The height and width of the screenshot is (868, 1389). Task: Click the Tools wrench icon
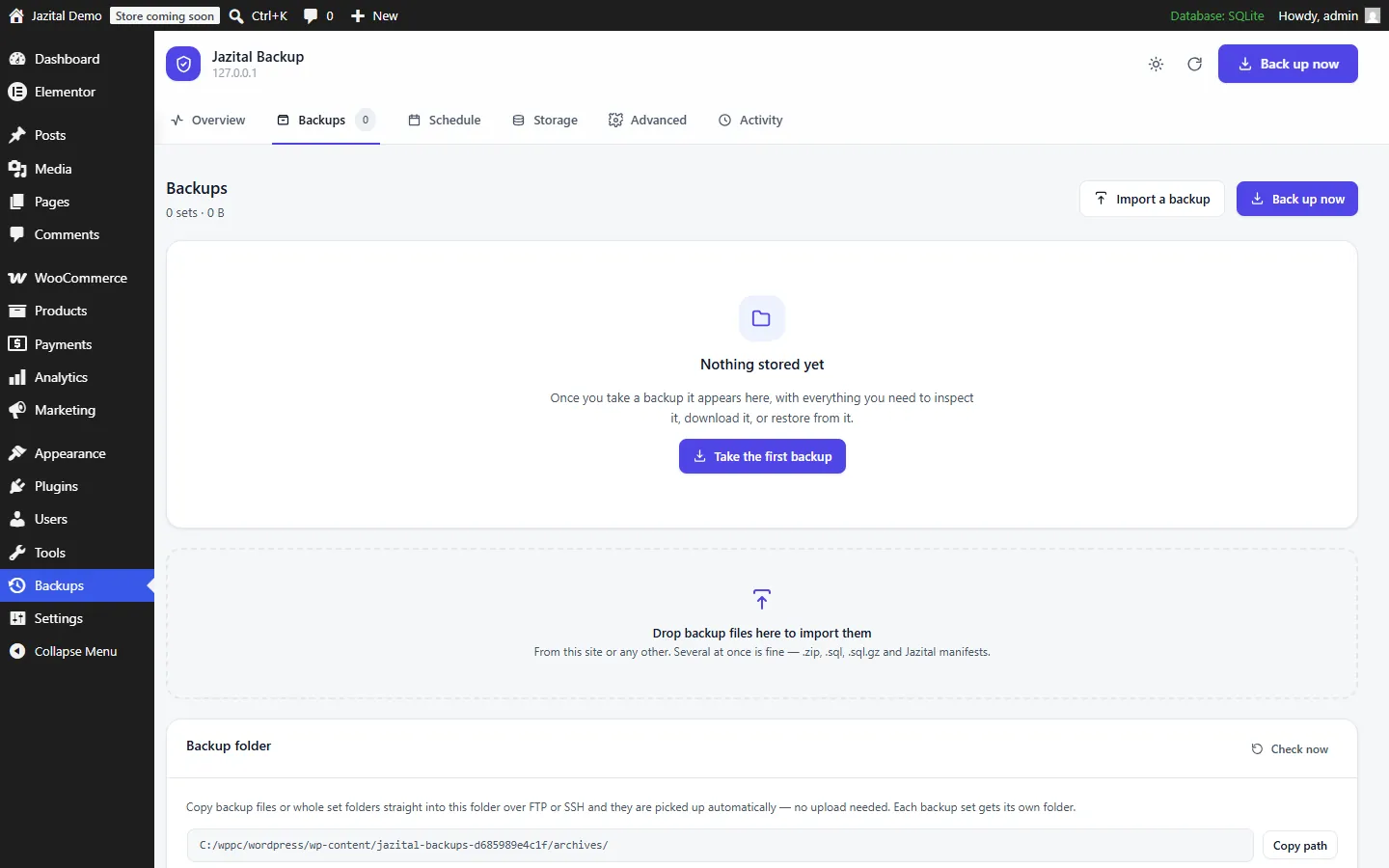pyautogui.click(x=17, y=553)
